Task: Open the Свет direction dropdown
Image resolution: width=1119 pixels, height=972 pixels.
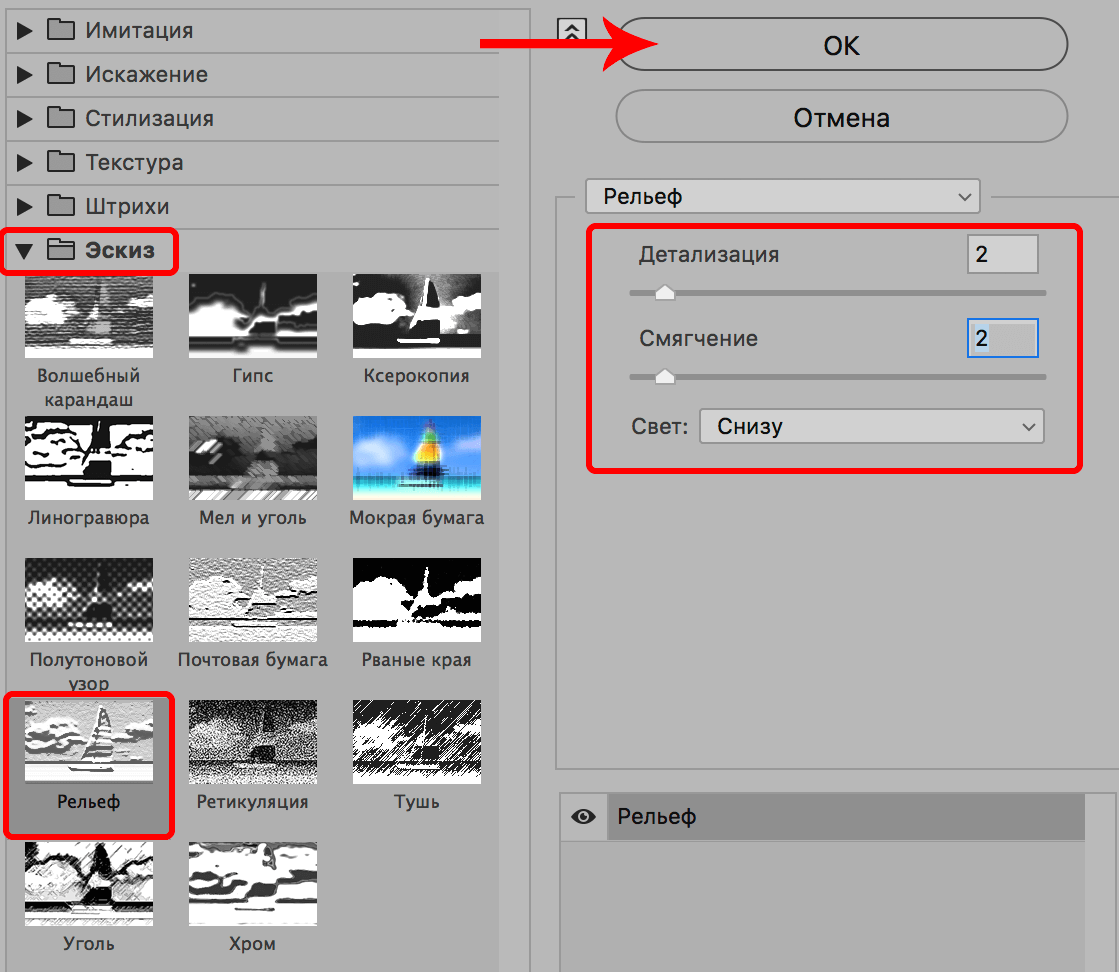Action: tap(870, 426)
